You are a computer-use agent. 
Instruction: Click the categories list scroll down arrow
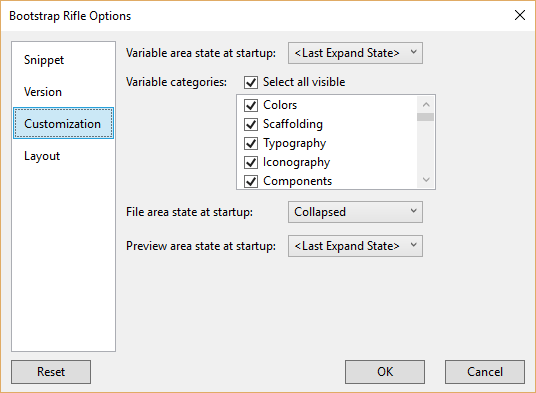click(426, 179)
